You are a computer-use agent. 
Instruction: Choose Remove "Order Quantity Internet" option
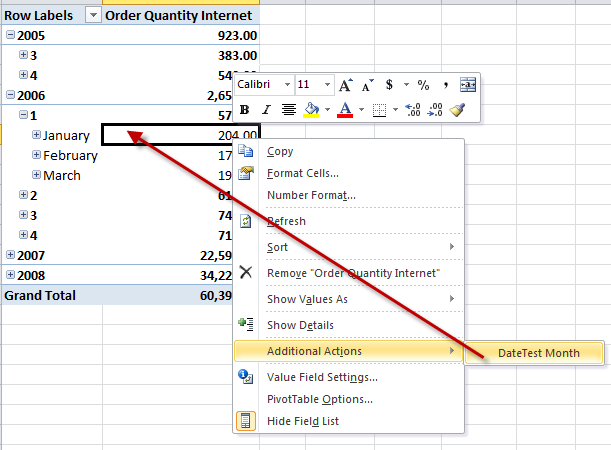click(x=353, y=273)
